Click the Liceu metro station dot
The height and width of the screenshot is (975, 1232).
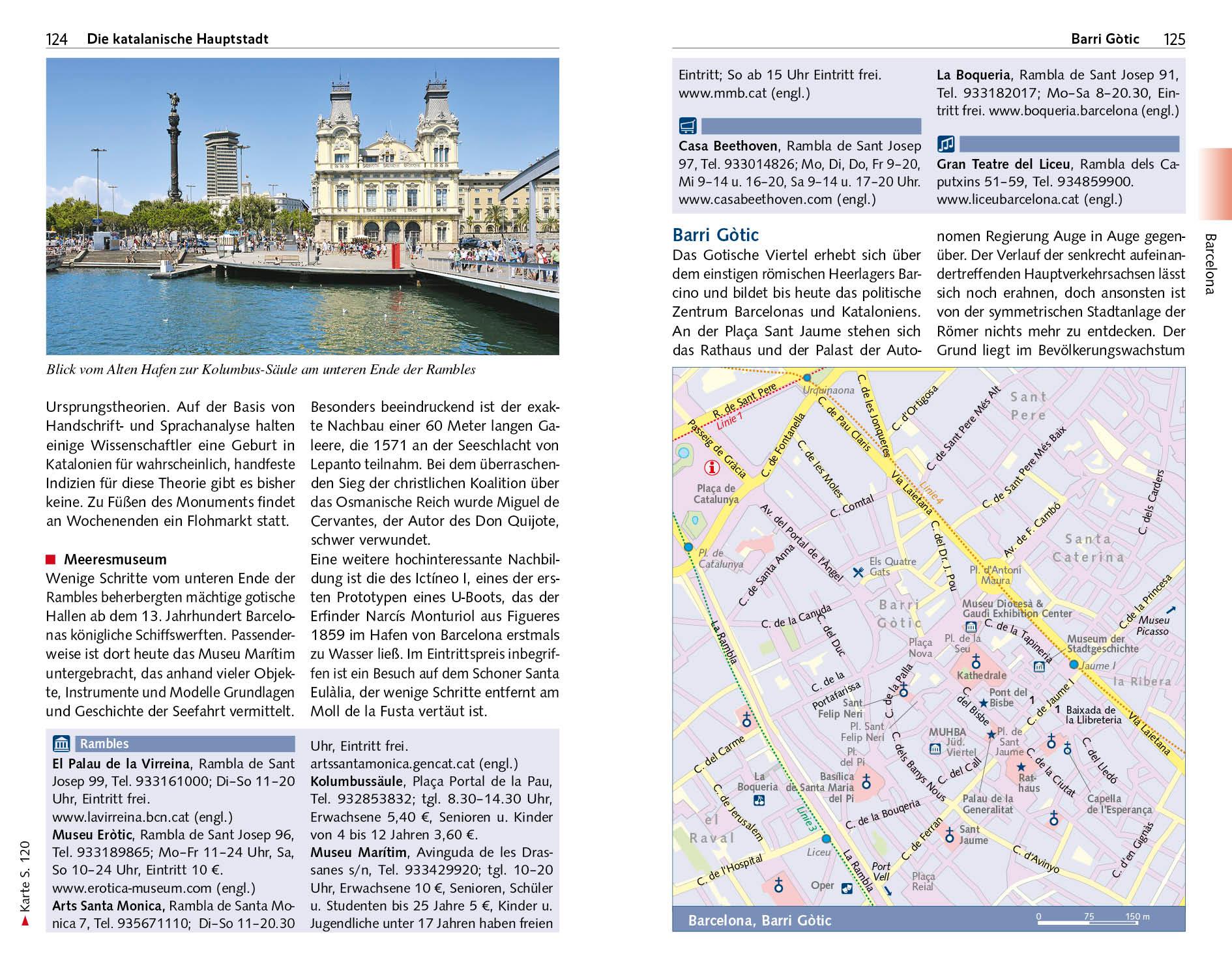pyautogui.click(x=826, y=839)
